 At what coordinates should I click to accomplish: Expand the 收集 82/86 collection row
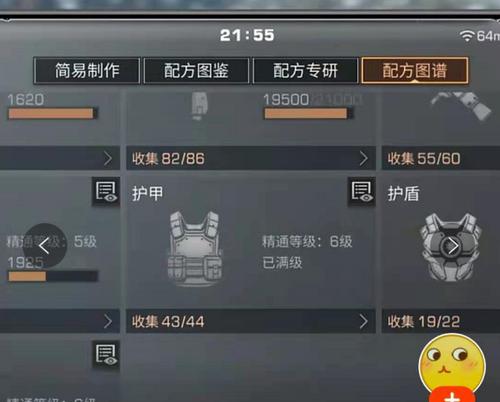point(251,158)
